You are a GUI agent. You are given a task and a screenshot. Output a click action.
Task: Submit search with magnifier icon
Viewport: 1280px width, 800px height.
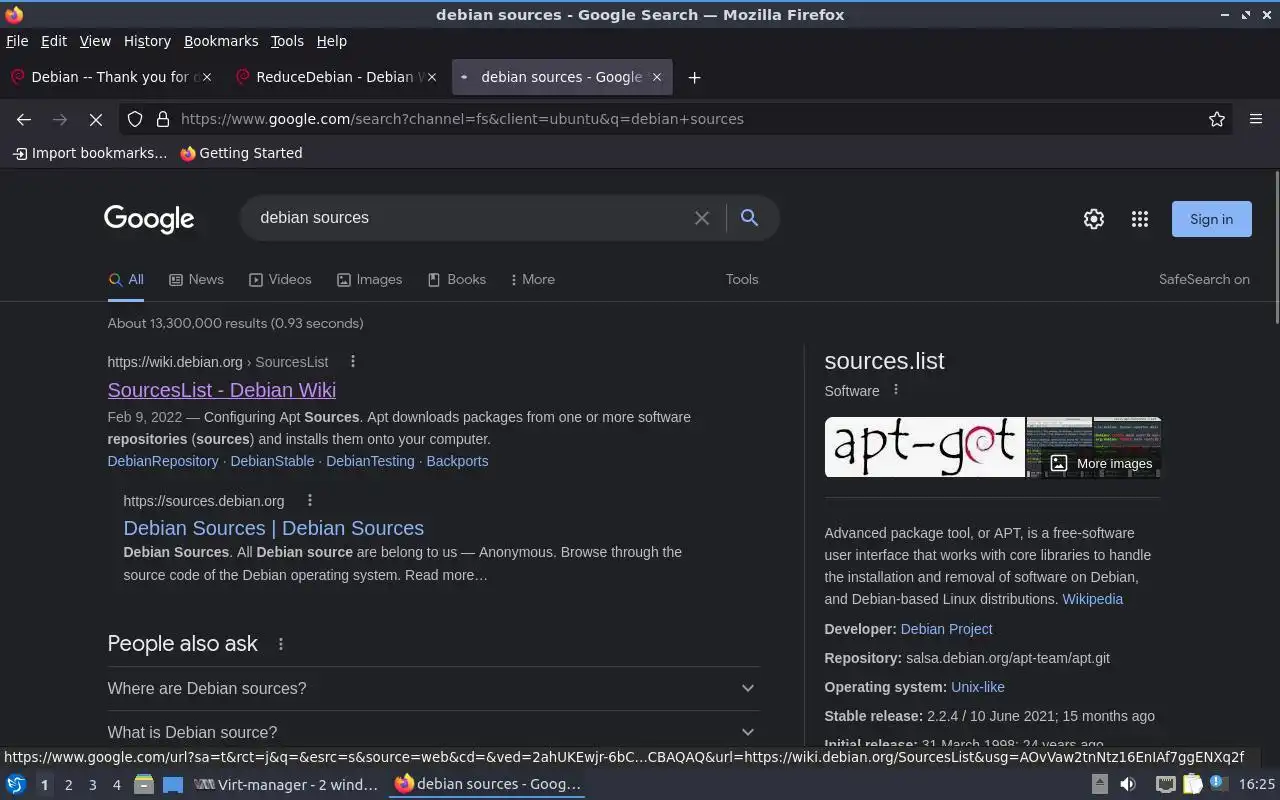(x=749, y=218)
